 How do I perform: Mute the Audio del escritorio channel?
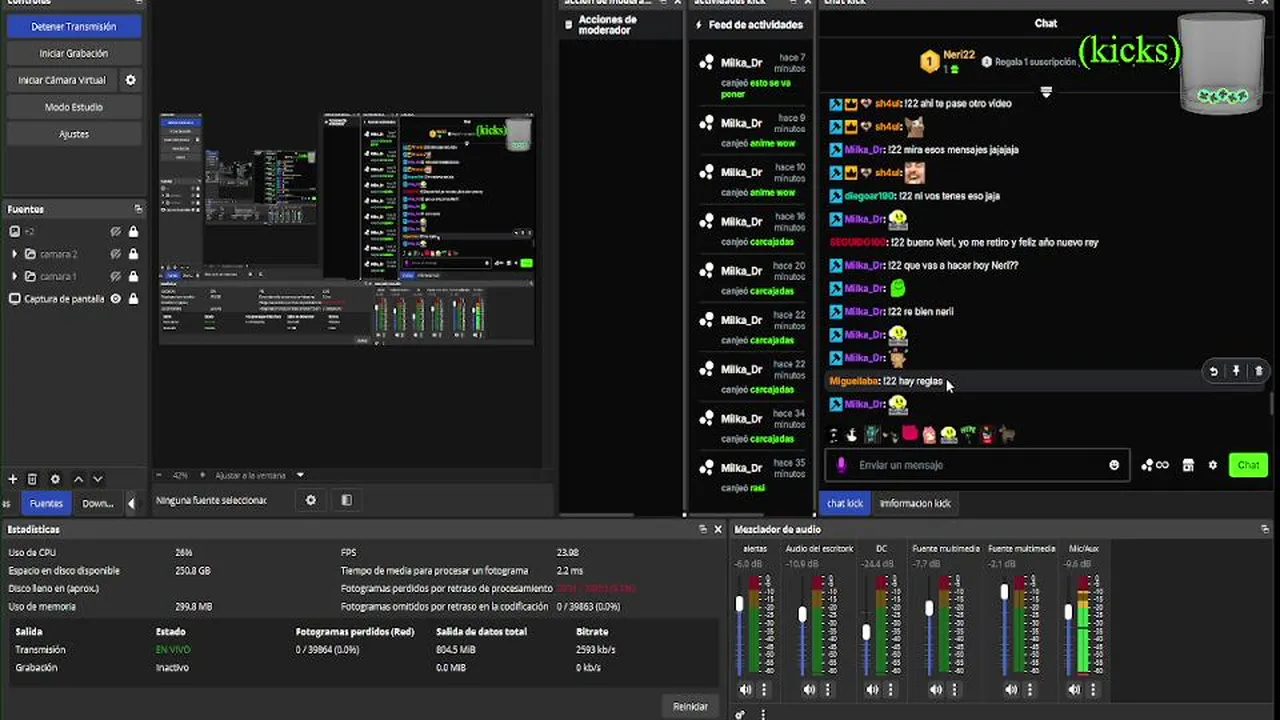tap(809, 689)
